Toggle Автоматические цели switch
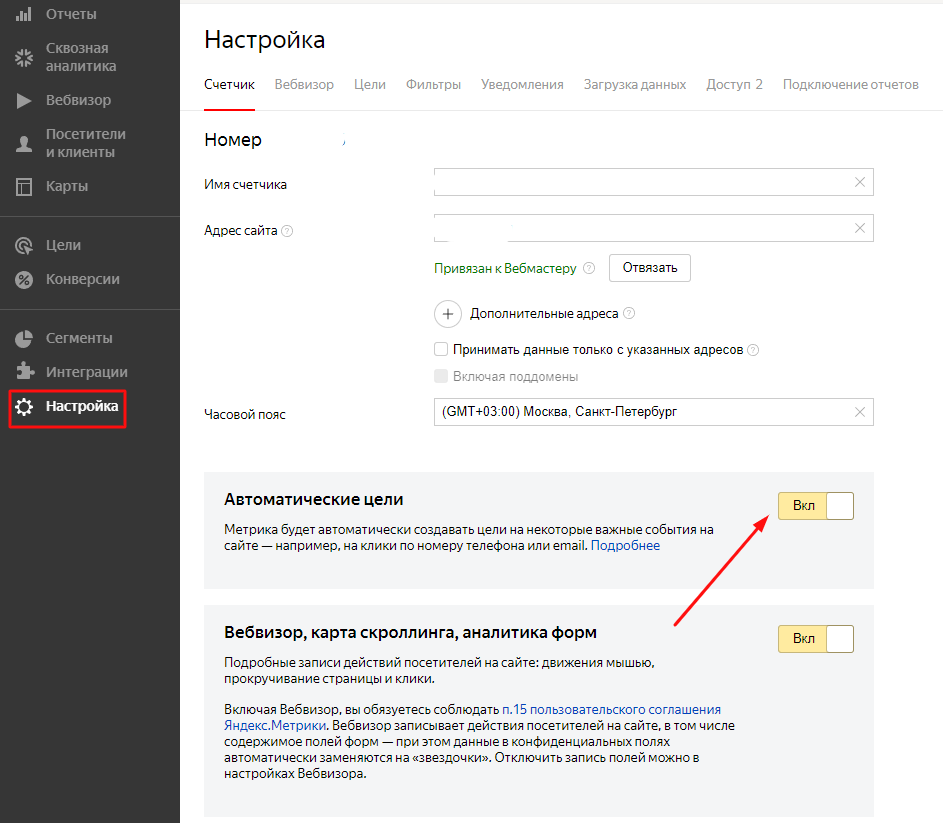Image resolution: width=943 pixels, height=823 pixels. click(x=816, y=506)
